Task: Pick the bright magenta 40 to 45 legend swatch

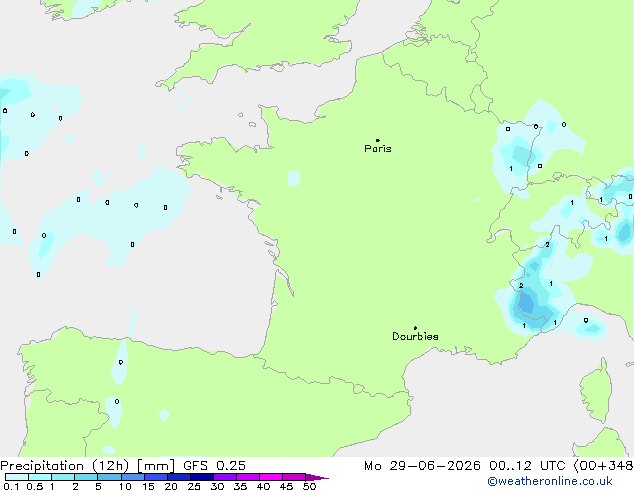Action: [x=271, y=477]
